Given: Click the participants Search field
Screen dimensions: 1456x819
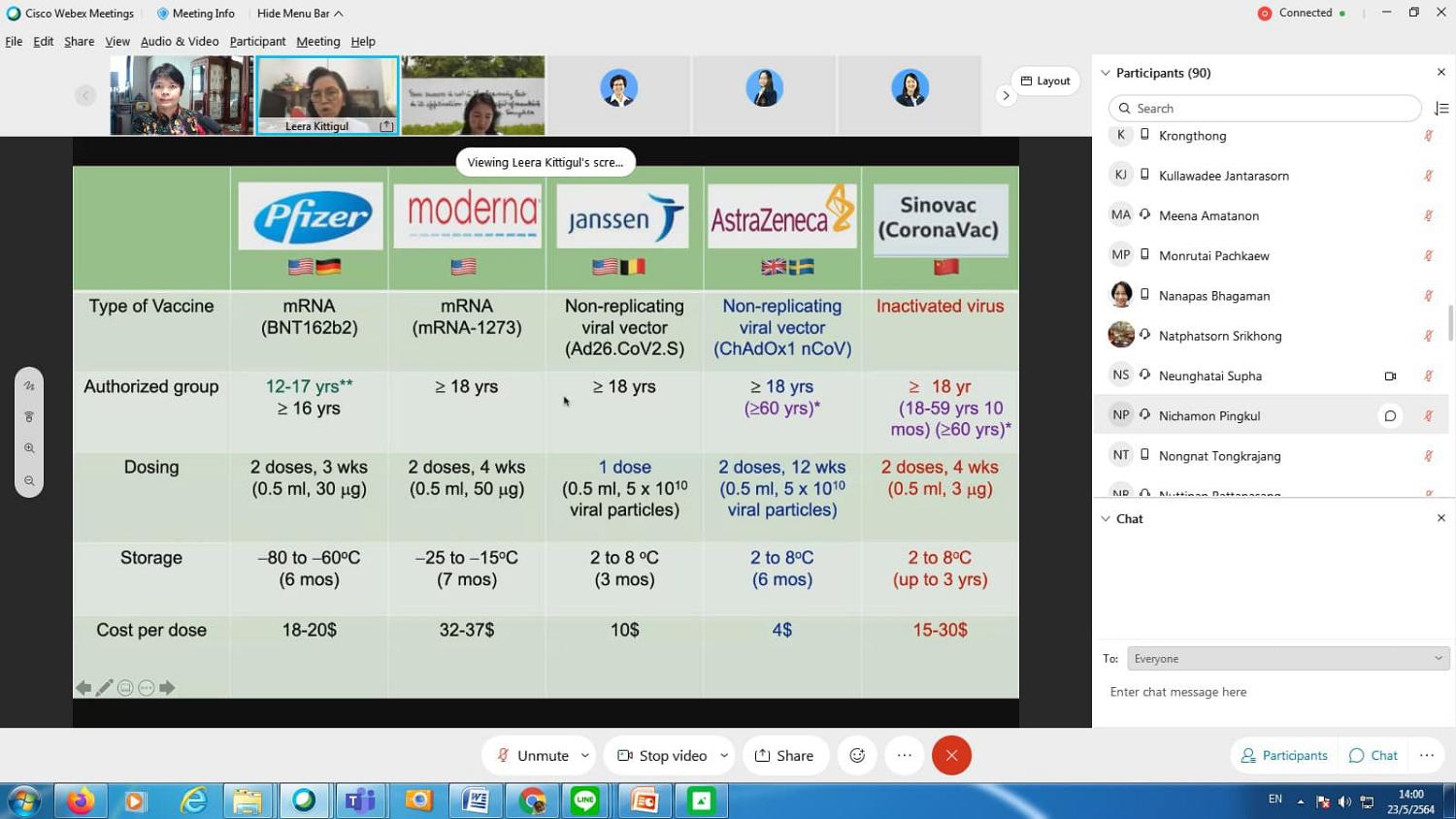Looking at the screenshot, I should point(1265,109).
